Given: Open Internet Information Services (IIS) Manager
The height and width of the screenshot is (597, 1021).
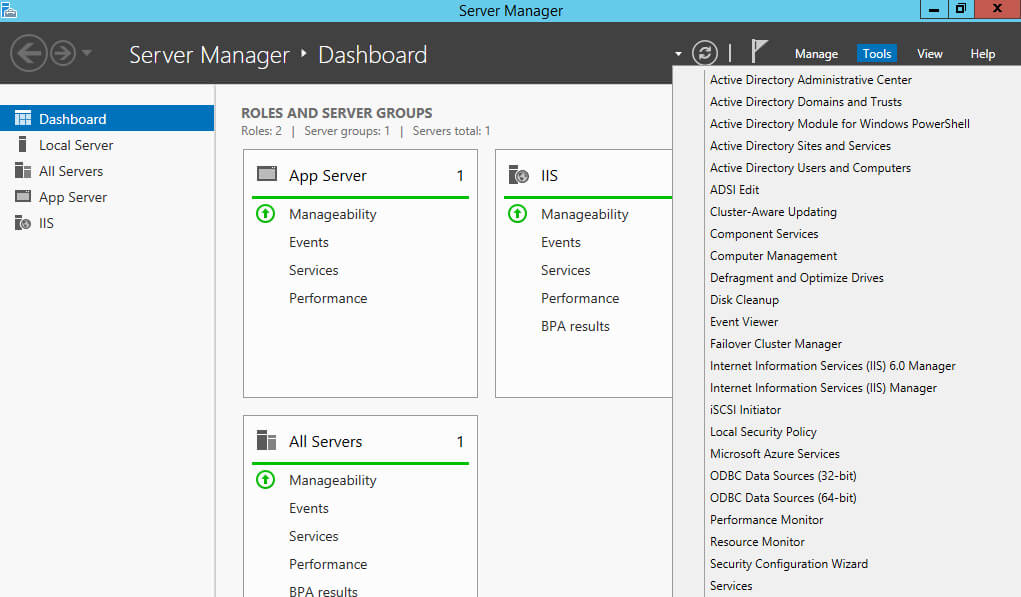Looking at the screenshot, I should pyautogui.click(x=823, y=388).
